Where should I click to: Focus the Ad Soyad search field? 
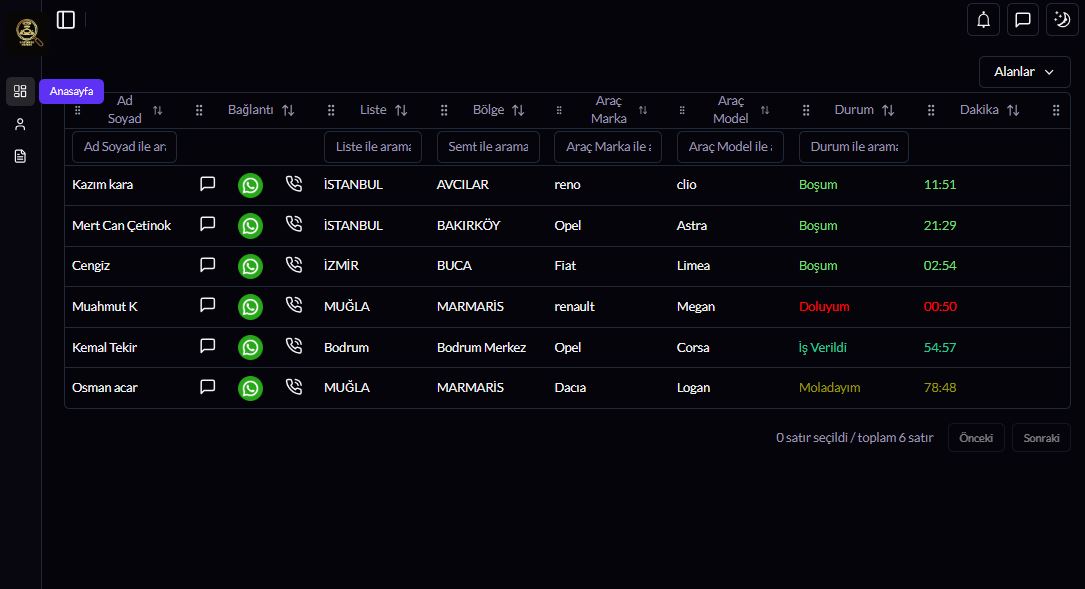click(124, 147)
